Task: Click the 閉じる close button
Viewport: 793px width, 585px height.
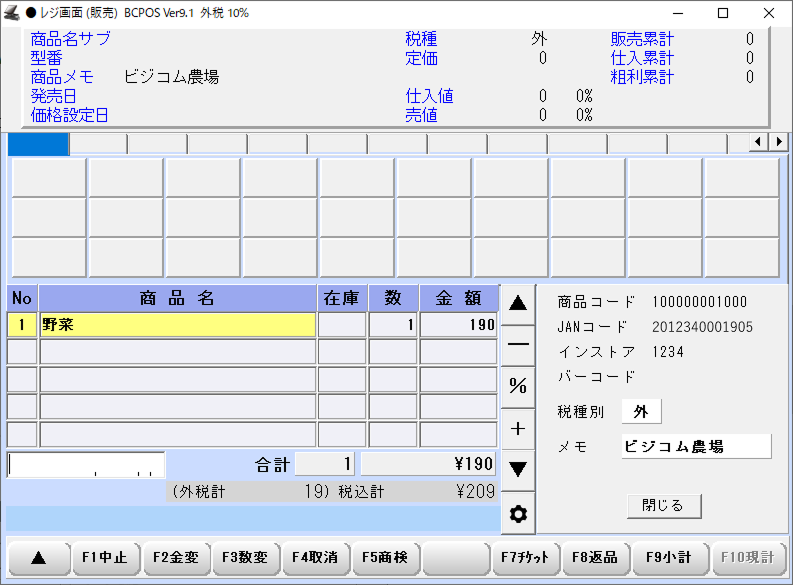Action: click(663, 505)
